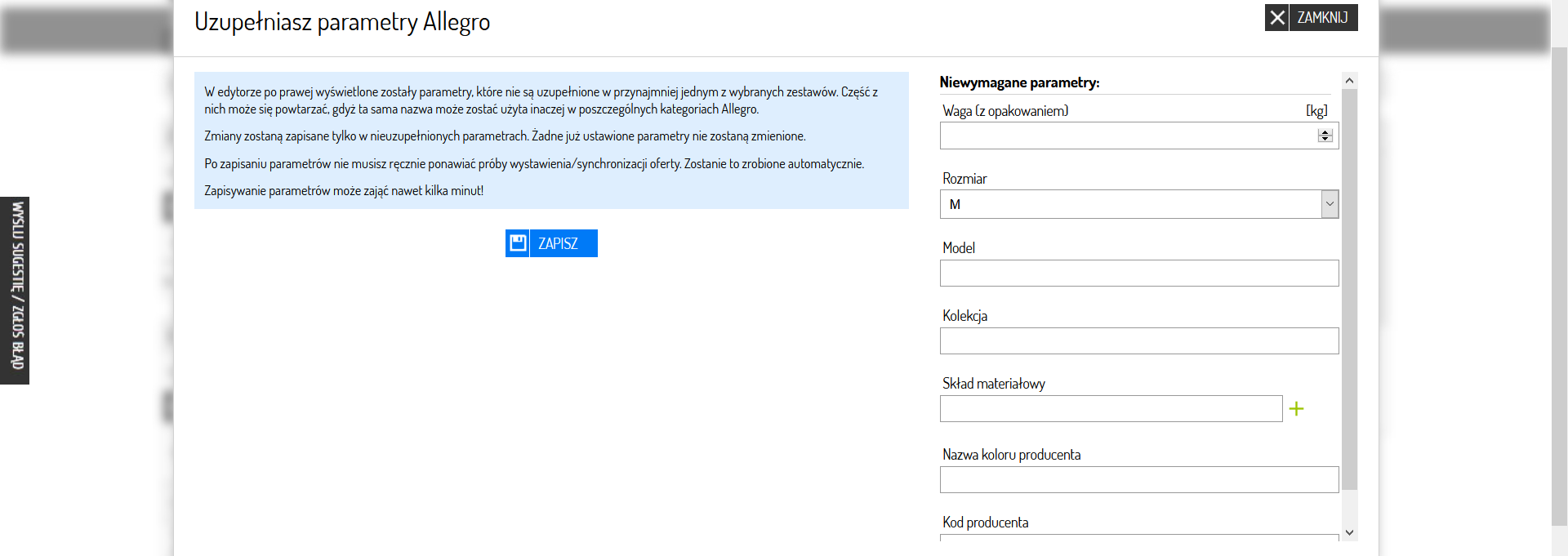This screenshot has width=1568, height=556.
Task: Click the Po zapisaniu parametrów info sentence
Action: coord(534,164)
